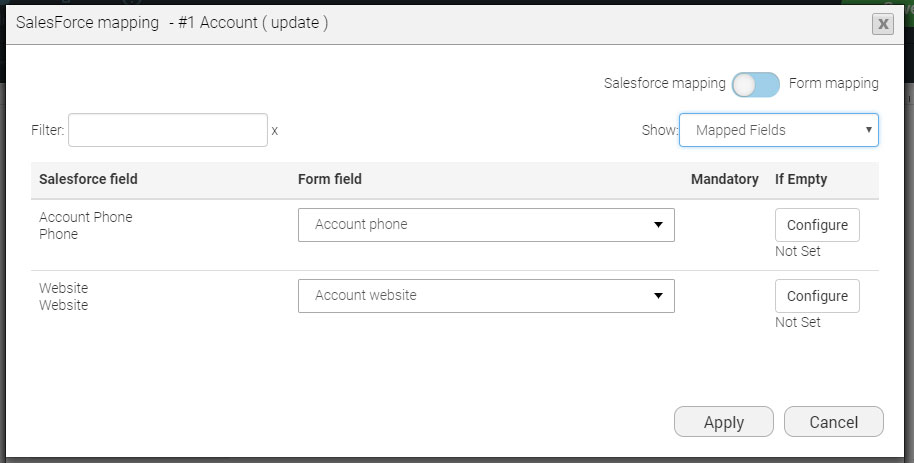Click the Account Phone field row label
Image resolution: width=914 pixels, height=463 pixels.
coord(85,218)
